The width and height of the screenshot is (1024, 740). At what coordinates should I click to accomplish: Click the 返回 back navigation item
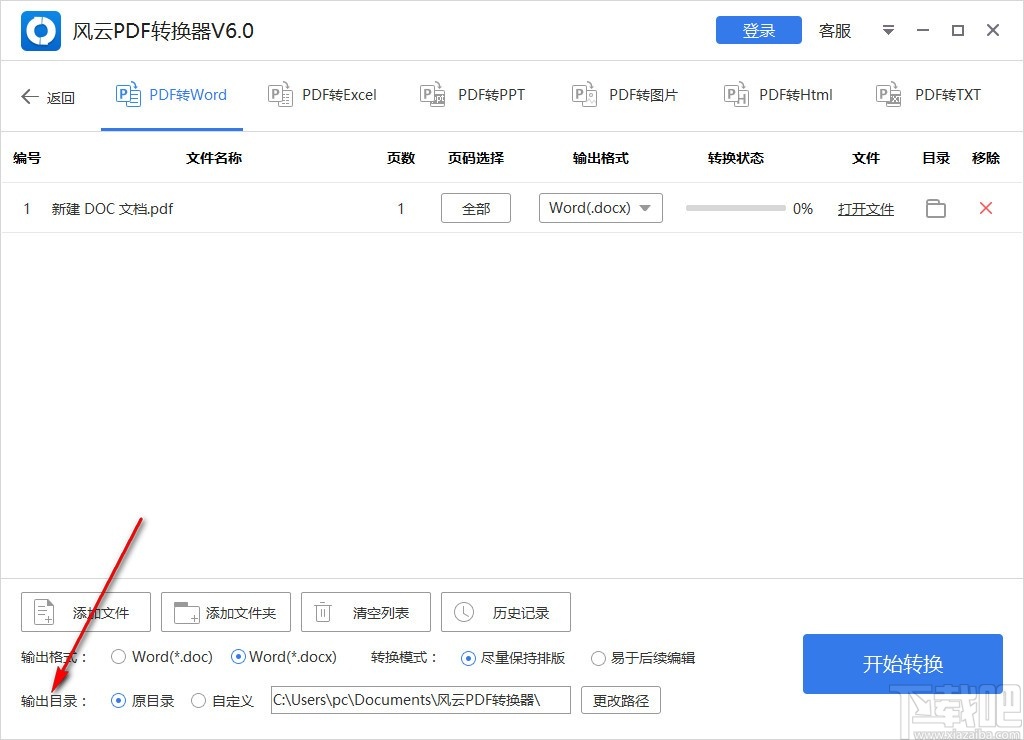(x=47, y=95)
